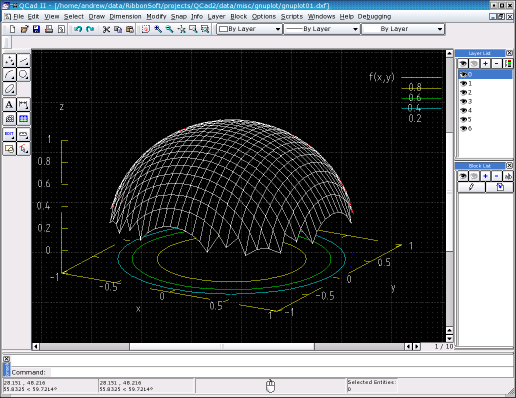Open the Scripts menu
This screenshot has height=398, width=516.
coord(292,16)
